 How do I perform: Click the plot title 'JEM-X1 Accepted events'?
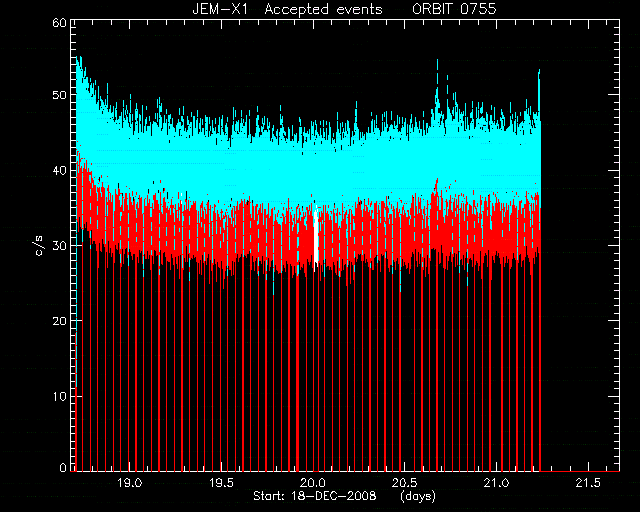[x=287, y=9]
